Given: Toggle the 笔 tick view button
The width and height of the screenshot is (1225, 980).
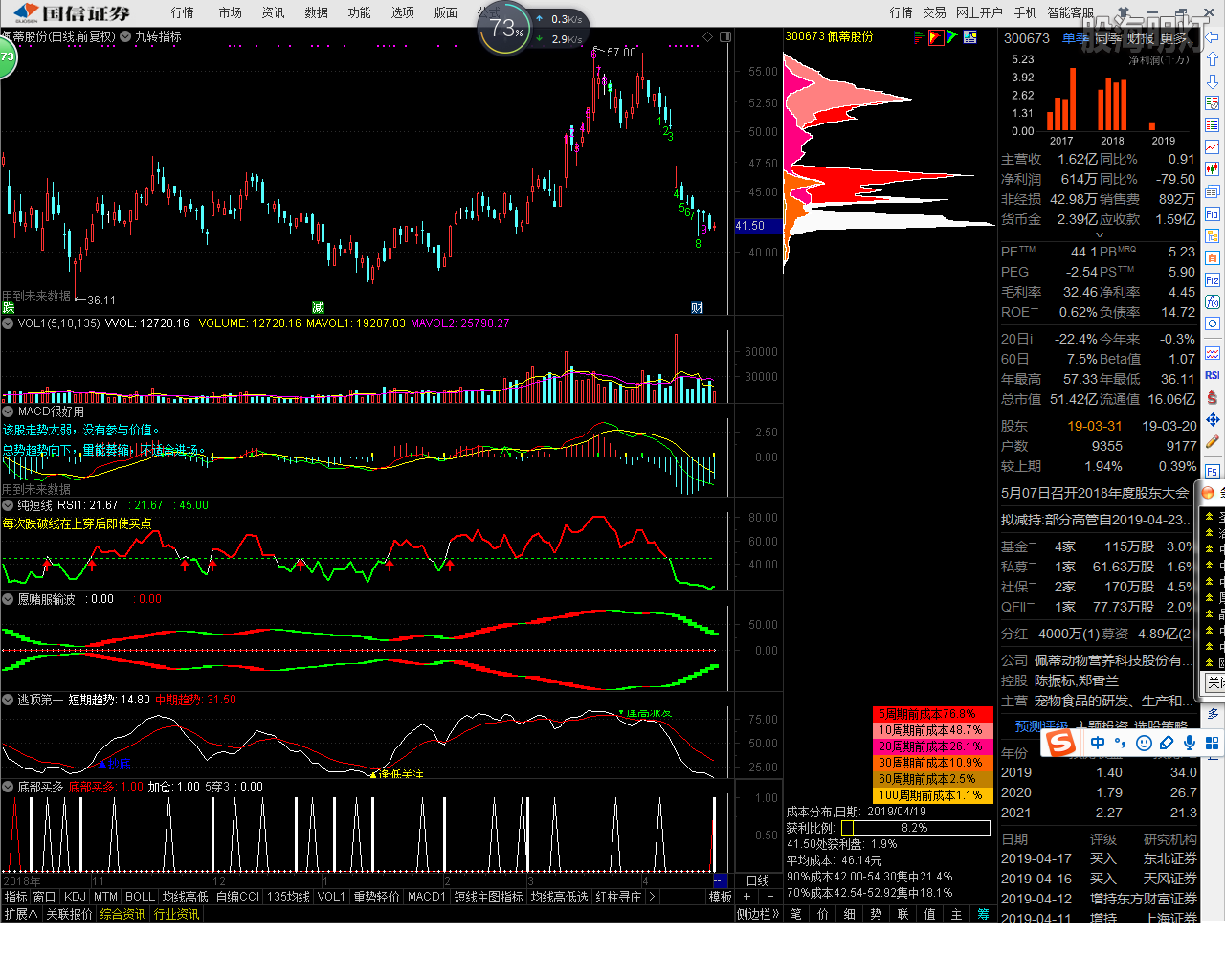Looking at the screenshot, I should click(x=796, y=914).
